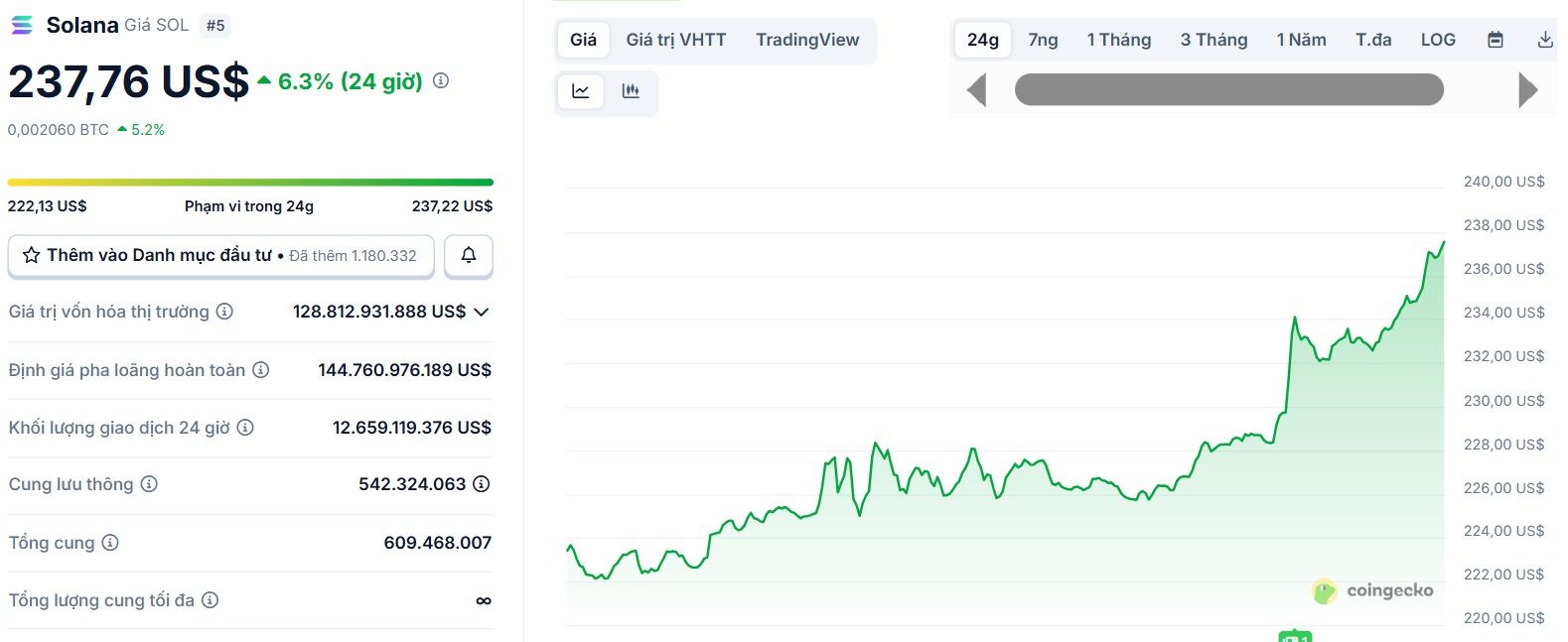Select the 7ng time range
Viewport: 1568px width, 642px height.
point(1043,40)
